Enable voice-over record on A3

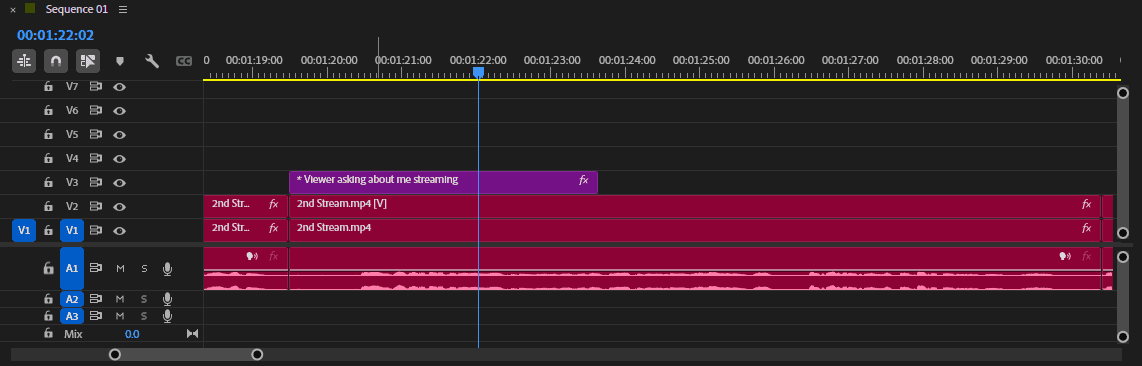point(168,317)
